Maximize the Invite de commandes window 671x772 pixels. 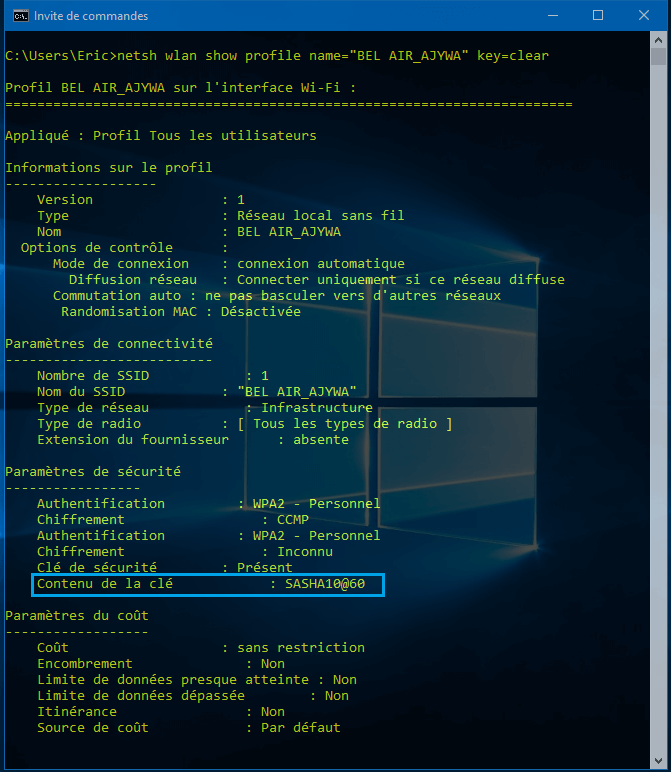coord(598,16)
